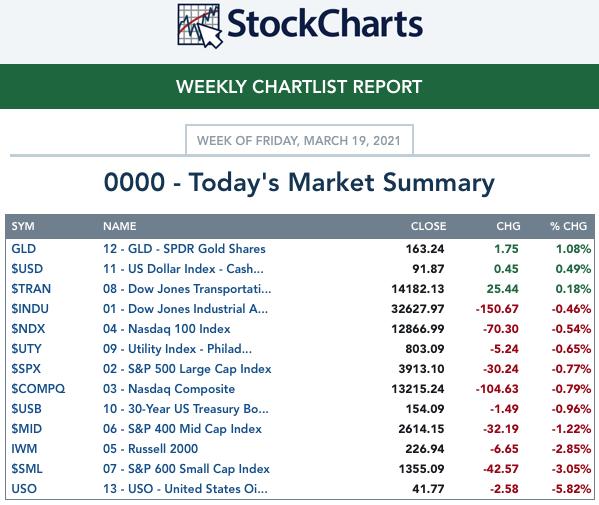This screenshot has width=599, height=505.
Task: Click the IWM symbol link
Action: [24, 449]
